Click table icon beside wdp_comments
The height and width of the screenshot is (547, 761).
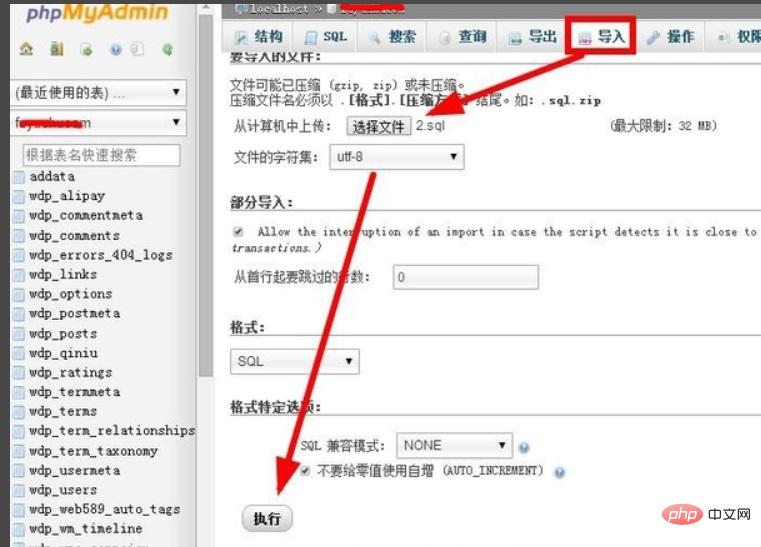[x=19, y=236]
